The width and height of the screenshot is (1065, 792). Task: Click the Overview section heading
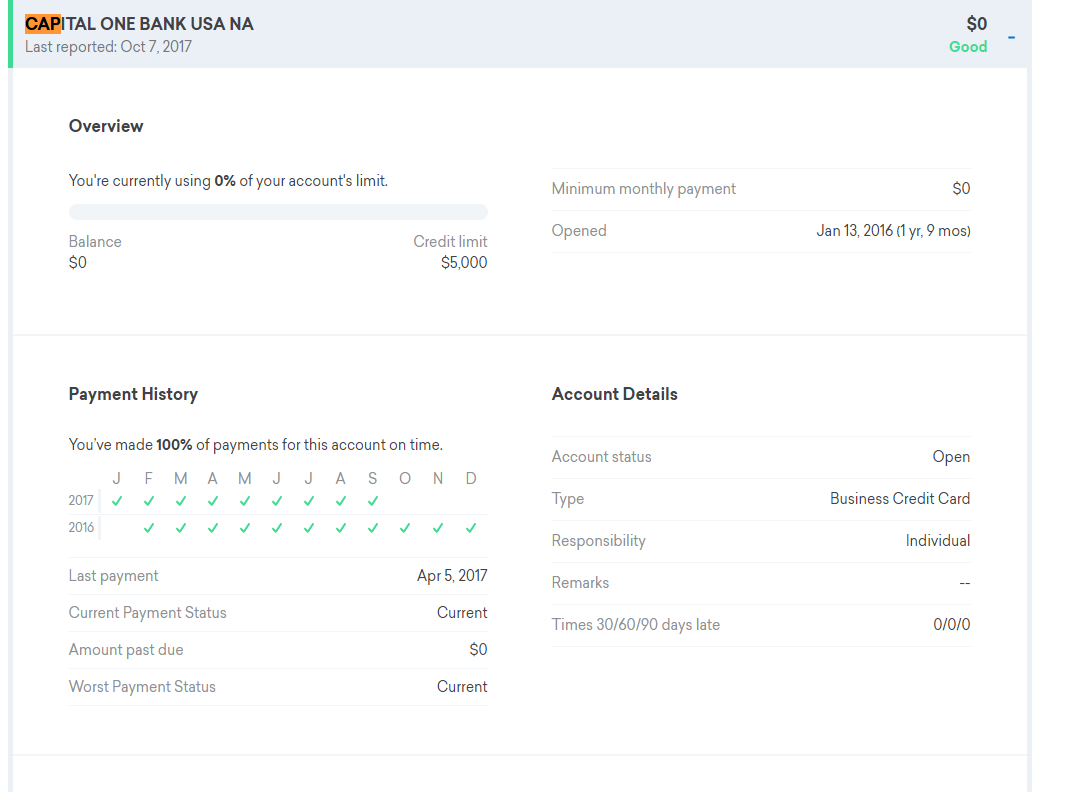[x=106, y=126]
